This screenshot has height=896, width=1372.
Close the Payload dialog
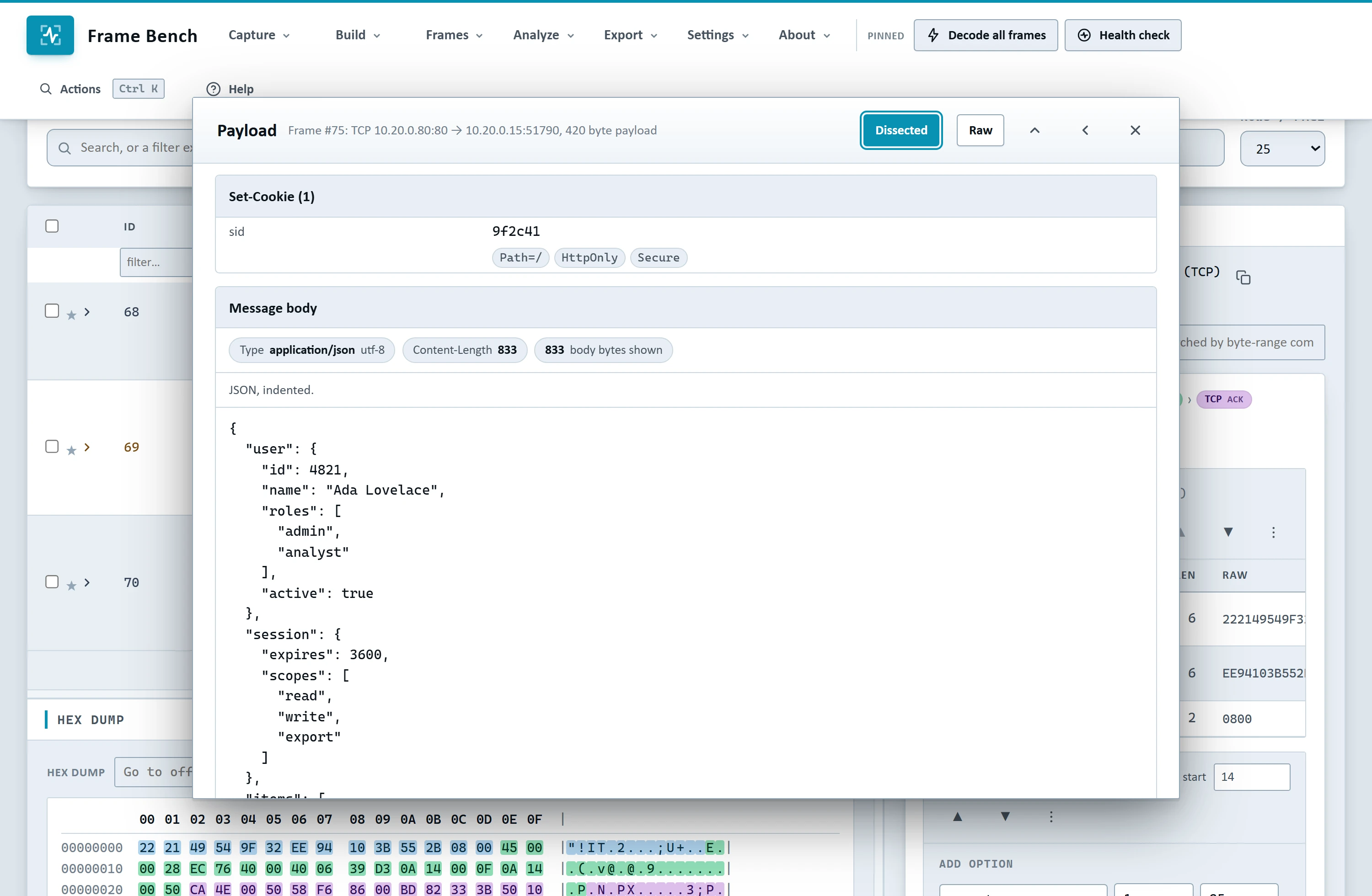(1135, 130)
